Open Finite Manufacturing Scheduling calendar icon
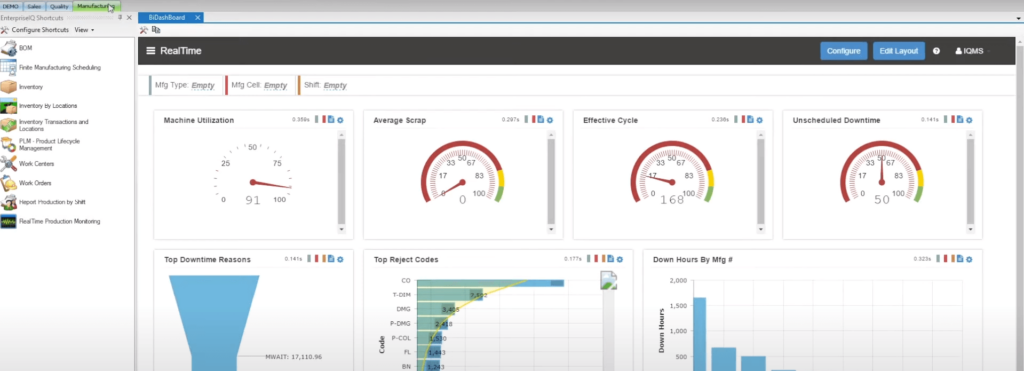Image resolution: width=1024 pixels, height=371 pixels. (x=8, y=67)
